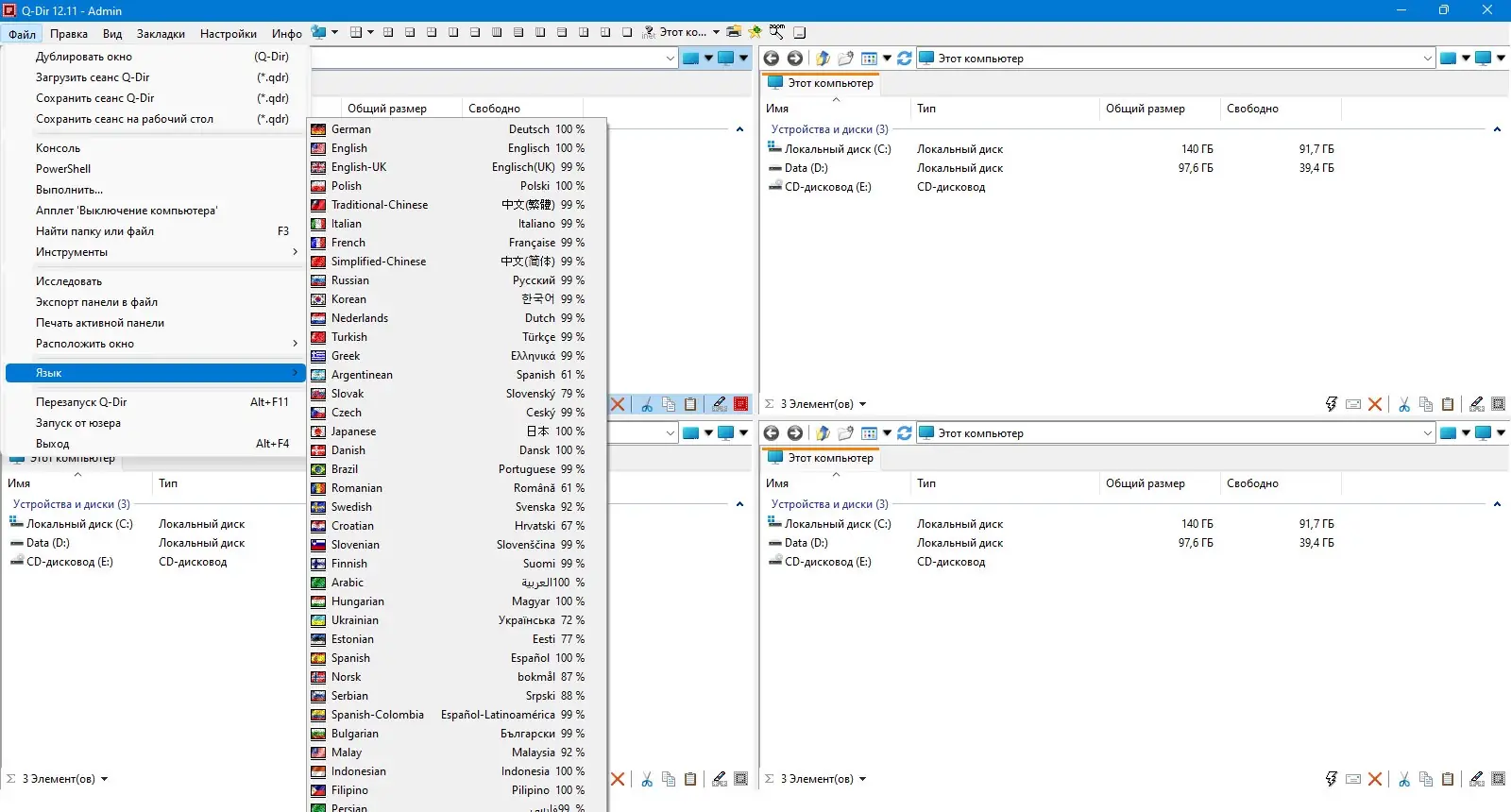Select German language from the list
This screenshot has width=1511, height=812.
coord(457,129)
